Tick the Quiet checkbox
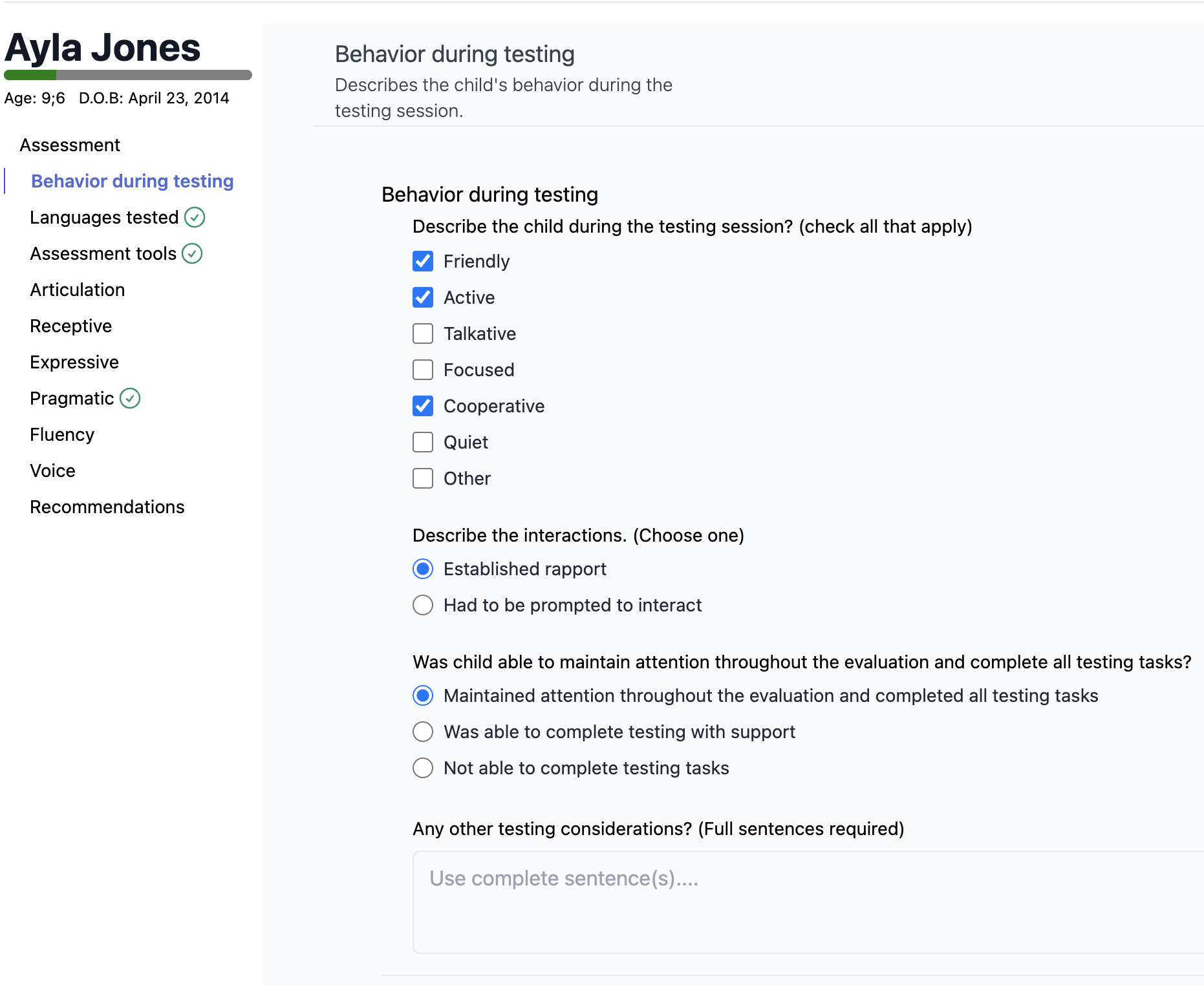1204x985 pixels. pos(423,443)
